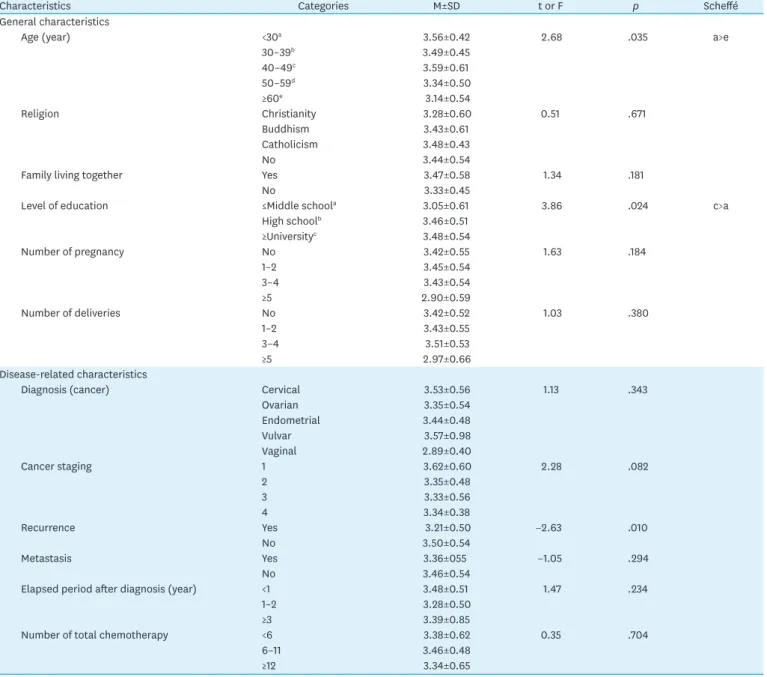767x677 pixels.
Task: Select the '≤Middle school' category
Action: tap(299, 206)
